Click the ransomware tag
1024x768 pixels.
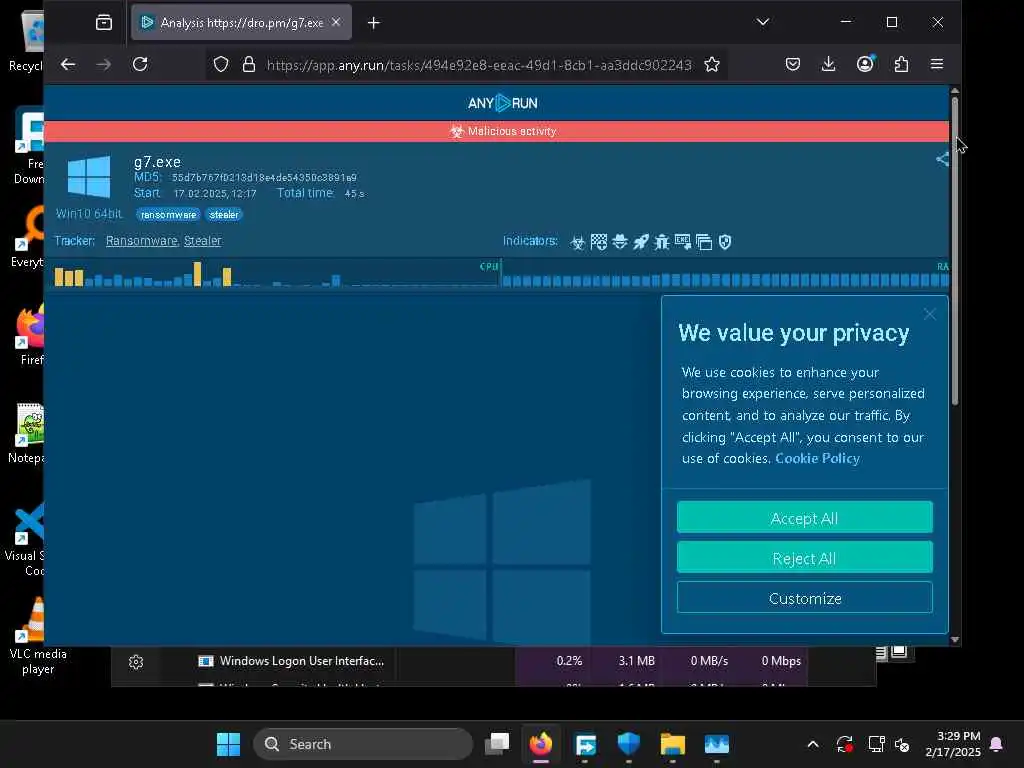click(168, 215)
